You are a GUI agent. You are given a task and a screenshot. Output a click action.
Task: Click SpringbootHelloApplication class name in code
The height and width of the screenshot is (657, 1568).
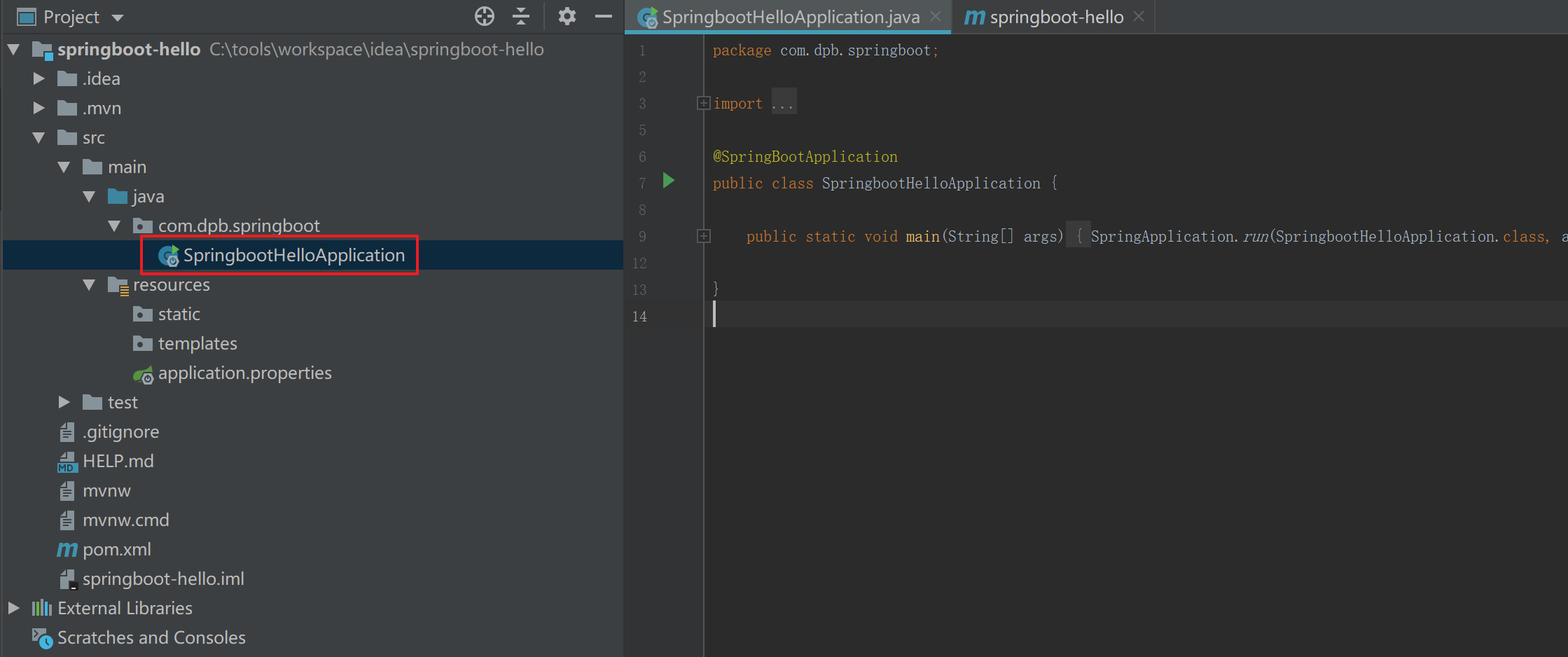[931, 184]
